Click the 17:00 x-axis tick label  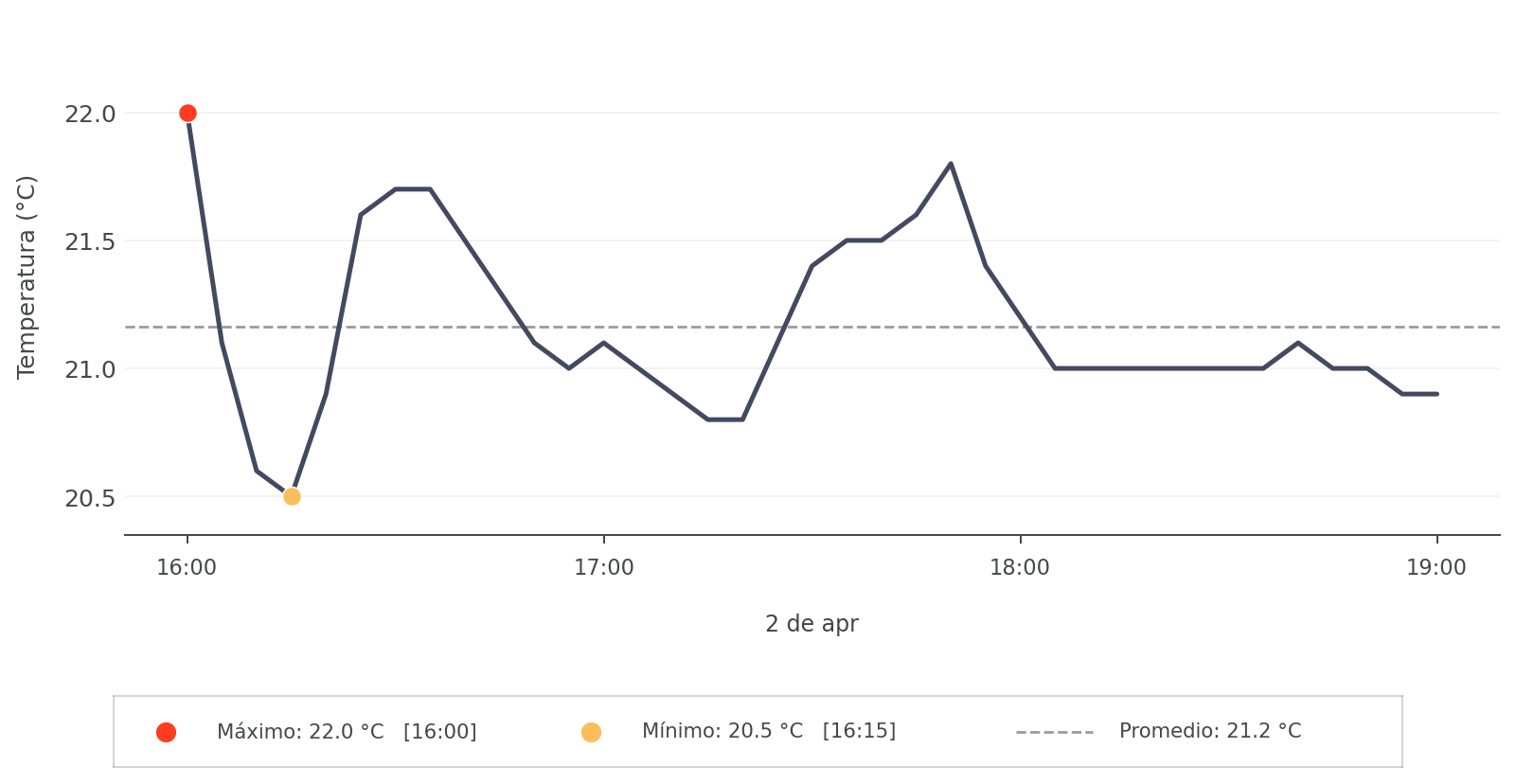tap(603, 568)
